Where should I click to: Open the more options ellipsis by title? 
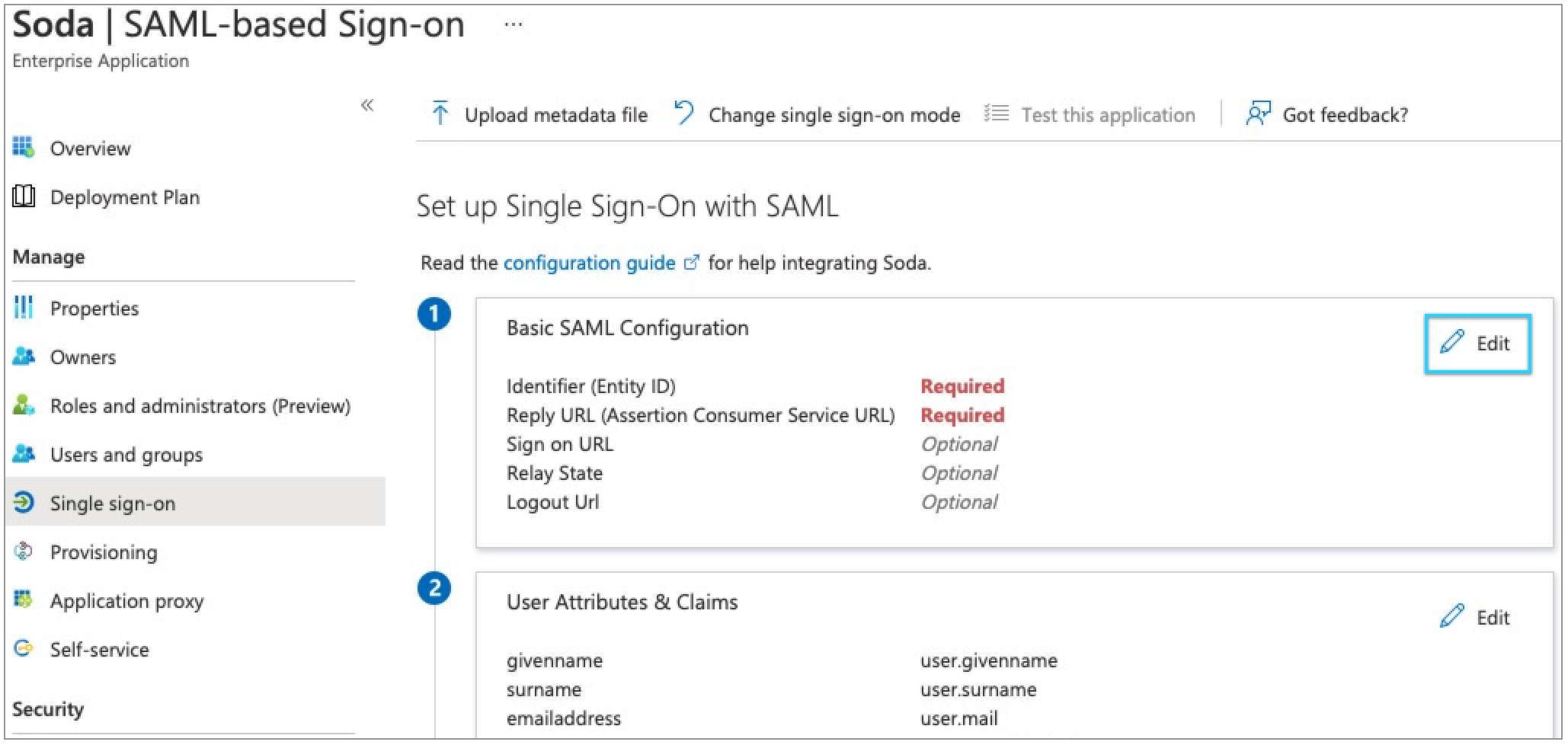pos(514,25)
